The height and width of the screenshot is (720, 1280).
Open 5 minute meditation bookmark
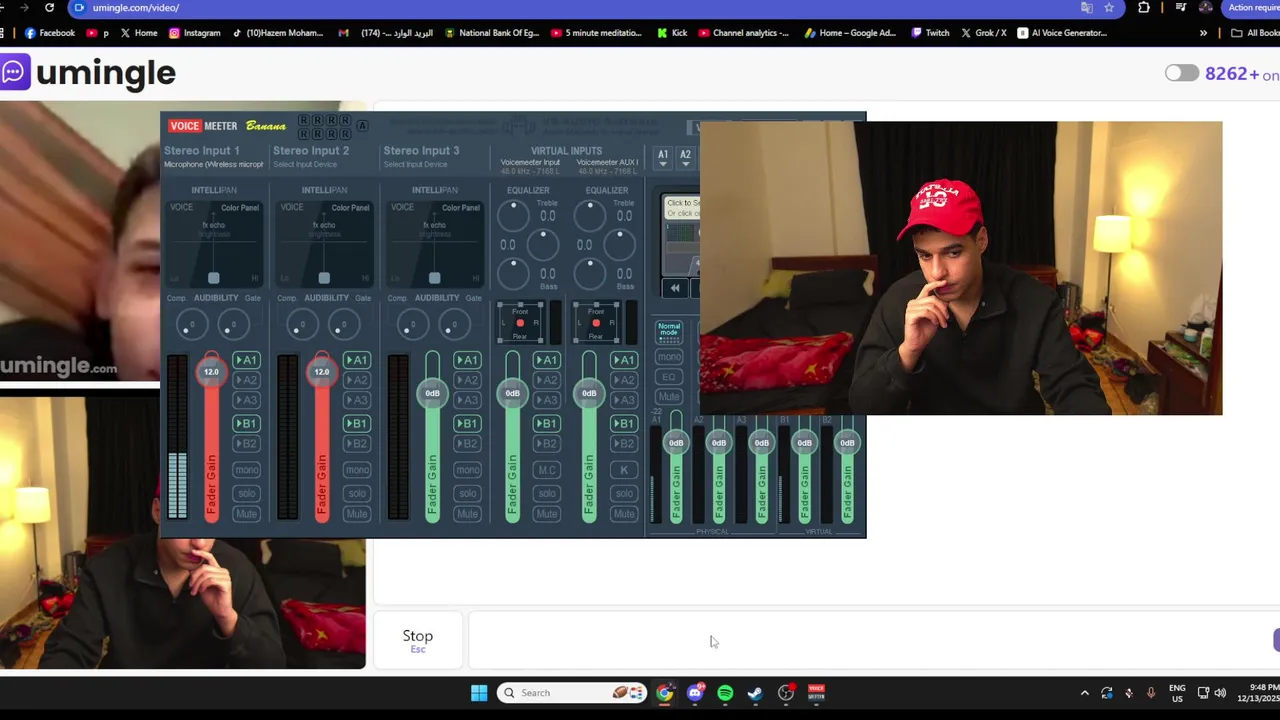pyautogui.click(x=596, y=33)
